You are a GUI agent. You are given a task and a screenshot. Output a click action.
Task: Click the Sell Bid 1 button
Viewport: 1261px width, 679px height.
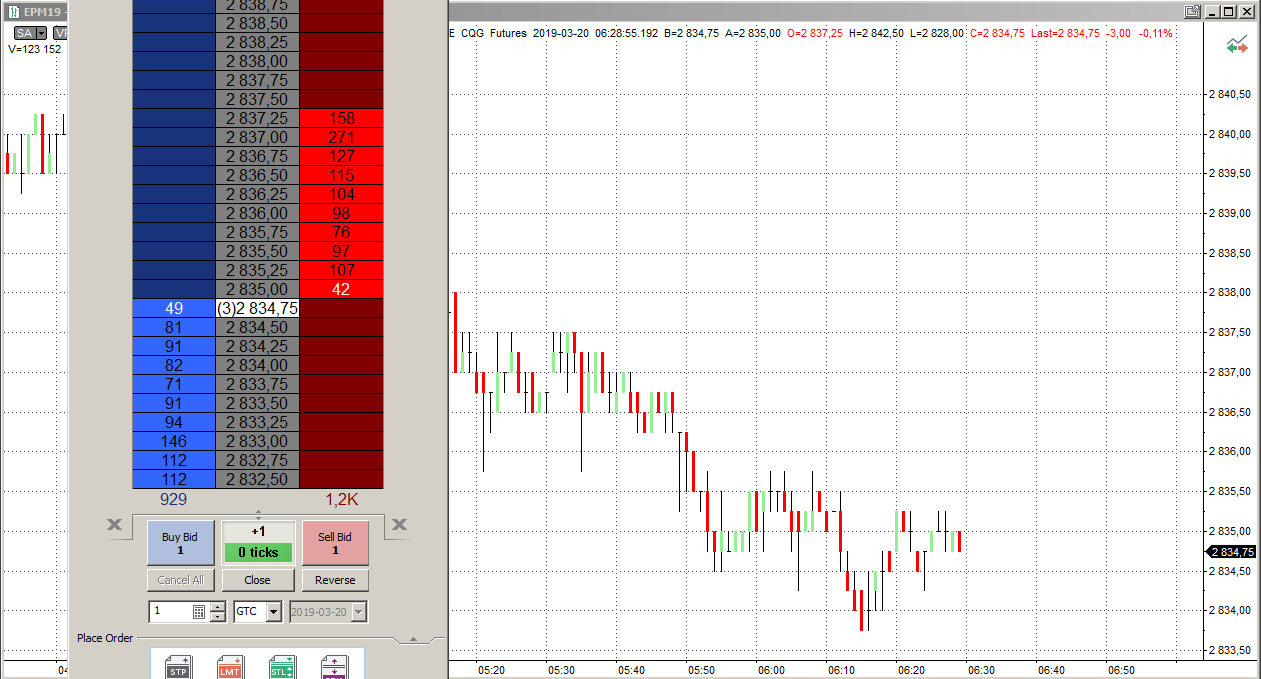point(335,543)
